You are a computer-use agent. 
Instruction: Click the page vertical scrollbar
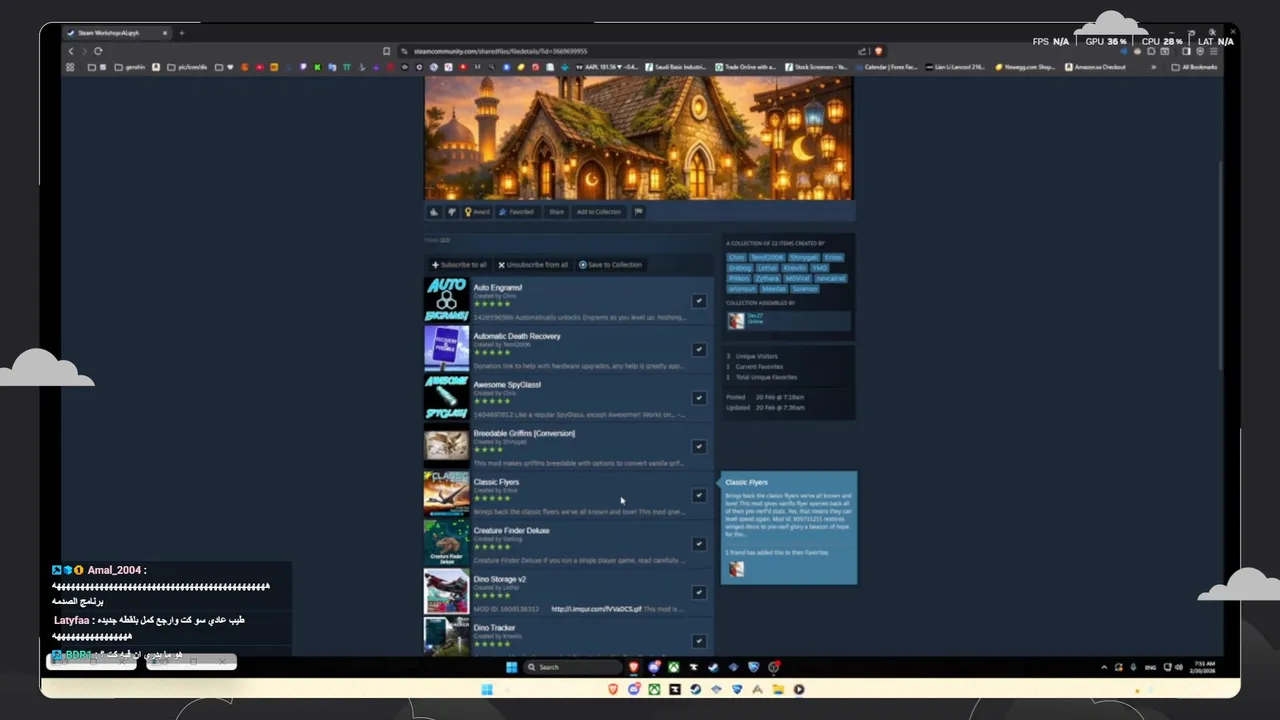click(1221, 265)
